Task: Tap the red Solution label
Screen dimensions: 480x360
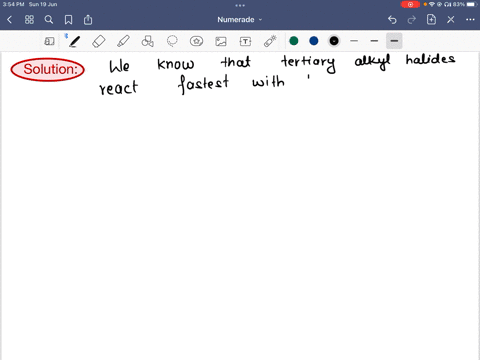Action: (48, 69)
